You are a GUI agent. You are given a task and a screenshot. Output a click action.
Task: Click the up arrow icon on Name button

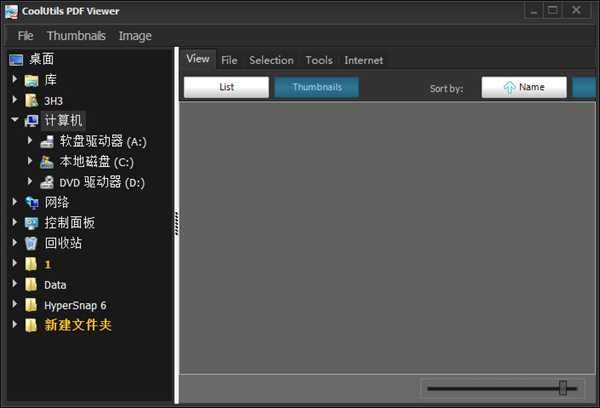tap(509, 88)
